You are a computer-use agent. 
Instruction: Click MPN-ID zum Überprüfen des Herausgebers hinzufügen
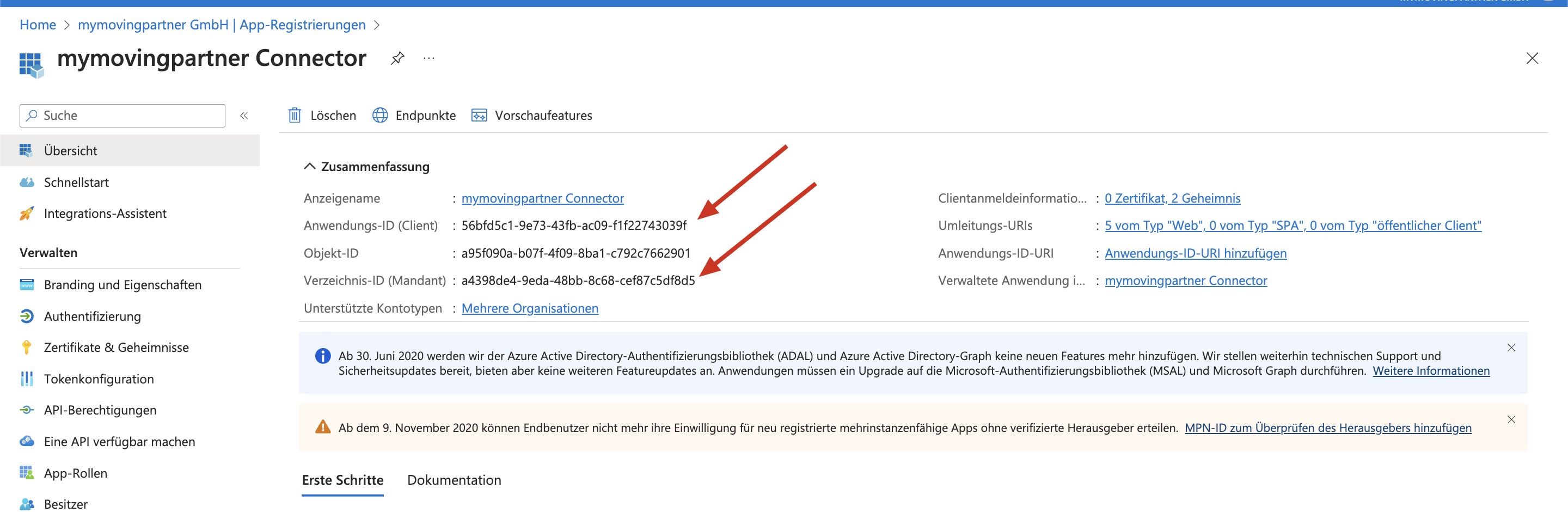(x=1327, y=428)
